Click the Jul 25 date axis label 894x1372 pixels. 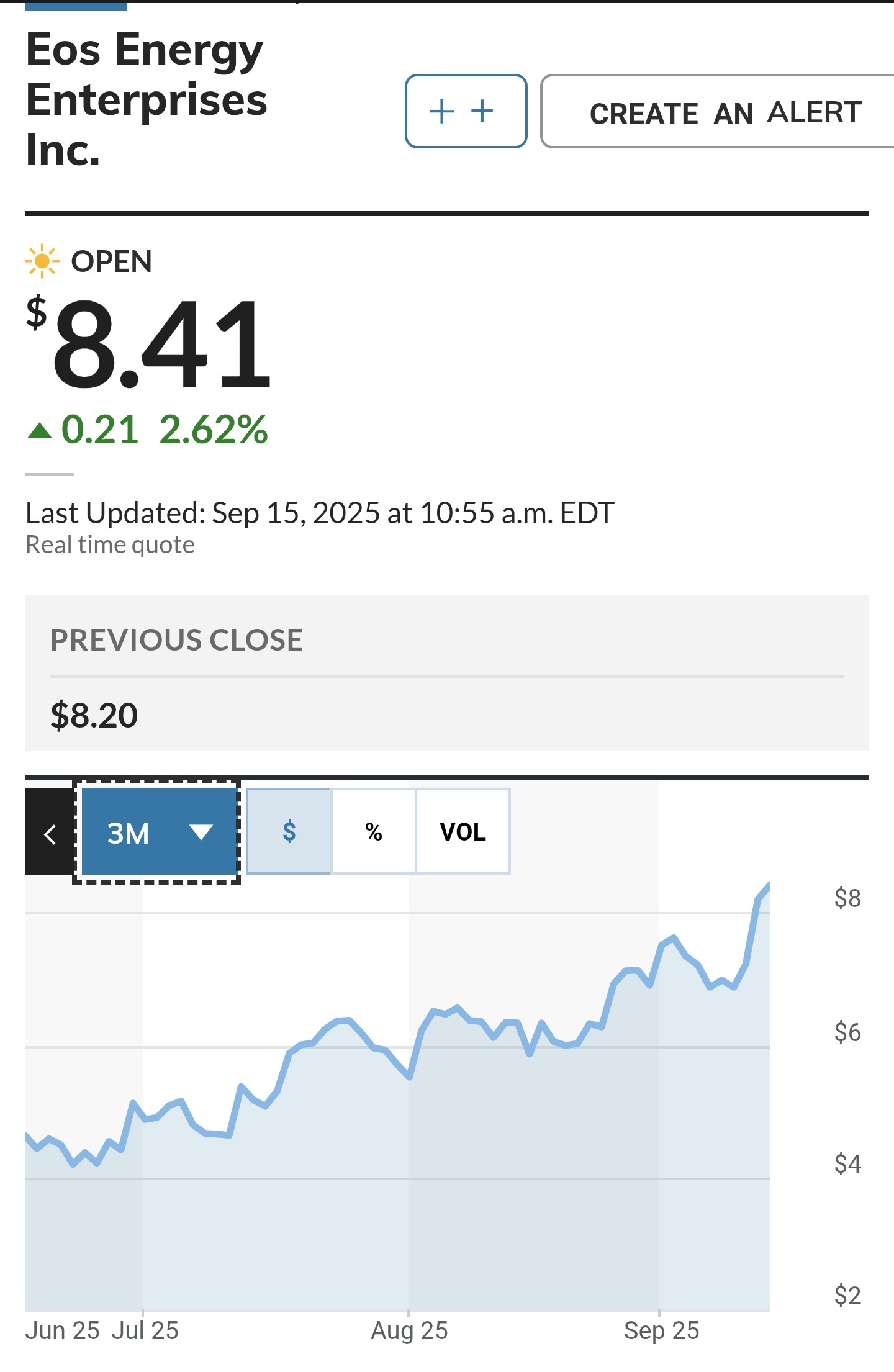145,1331
